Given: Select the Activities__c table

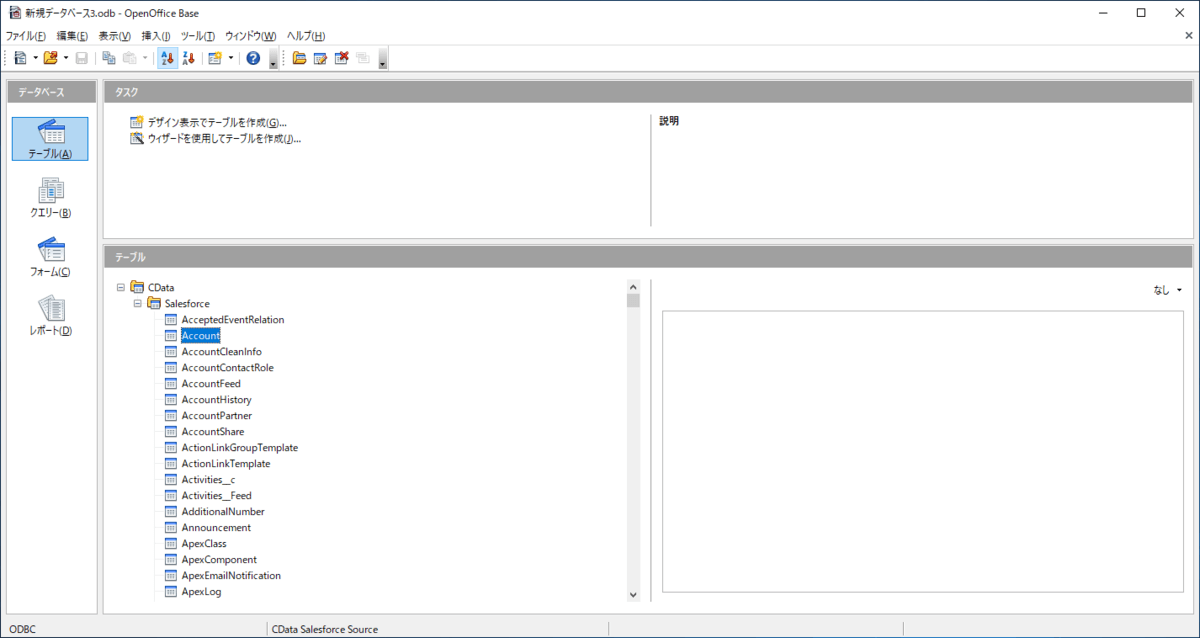Looking at the screenshot, I should tap(208, 479).
